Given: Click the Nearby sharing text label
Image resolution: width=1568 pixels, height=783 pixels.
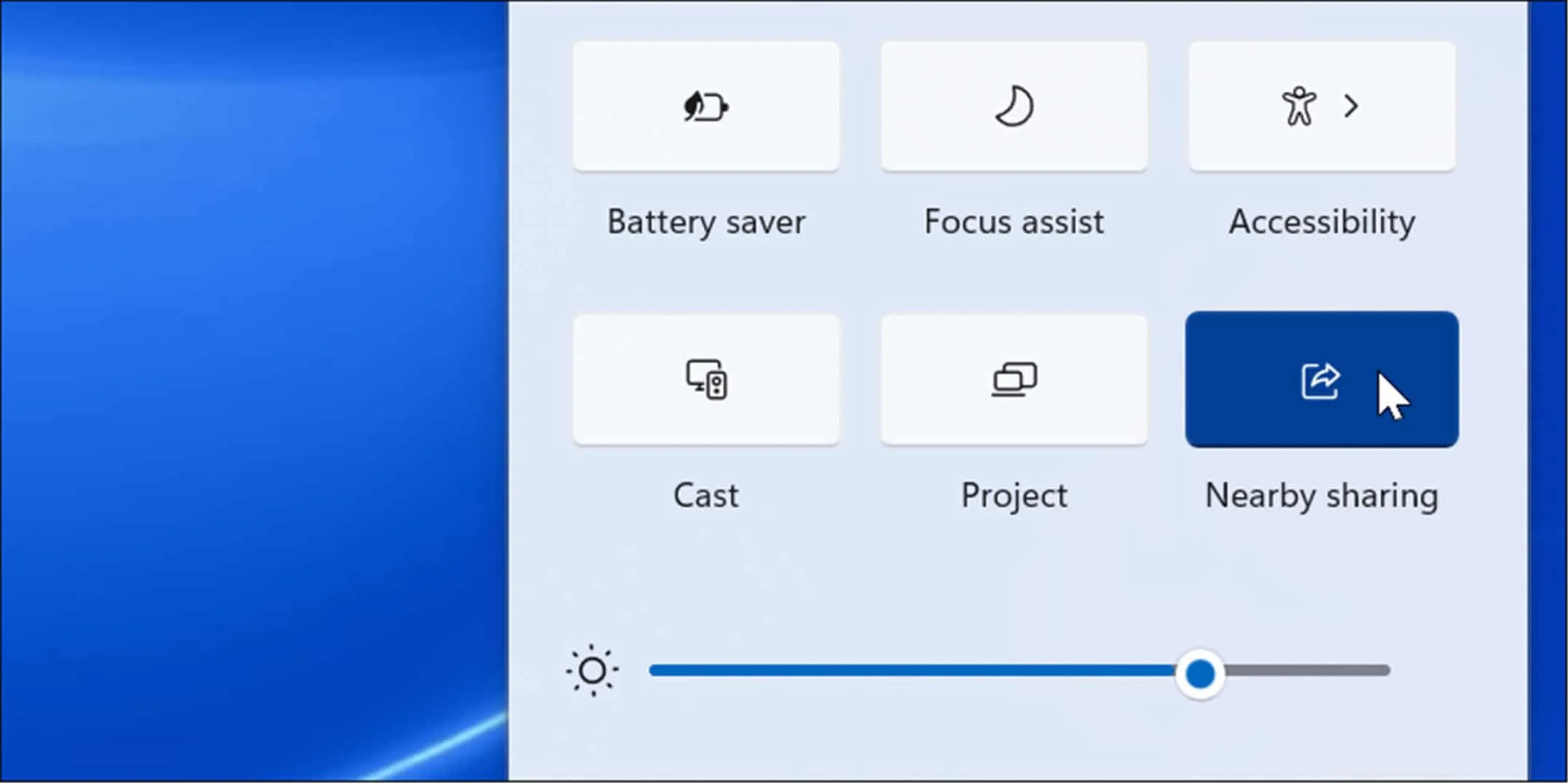Looking at the screenshot, I should pyautogui.click(x=1322, y=497).
